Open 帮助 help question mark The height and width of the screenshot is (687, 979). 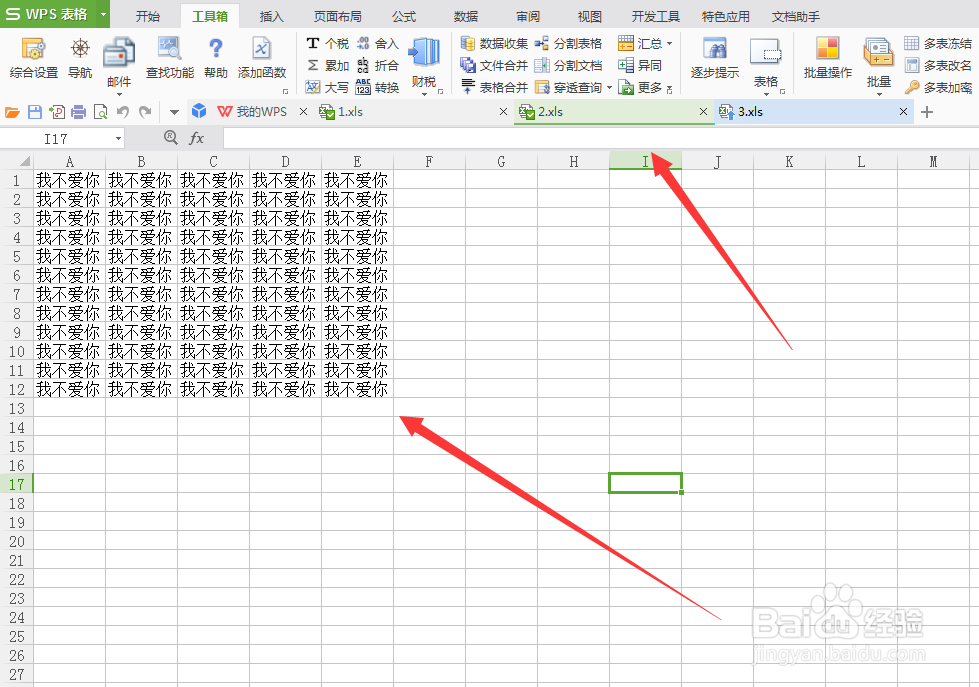point(216,57)
